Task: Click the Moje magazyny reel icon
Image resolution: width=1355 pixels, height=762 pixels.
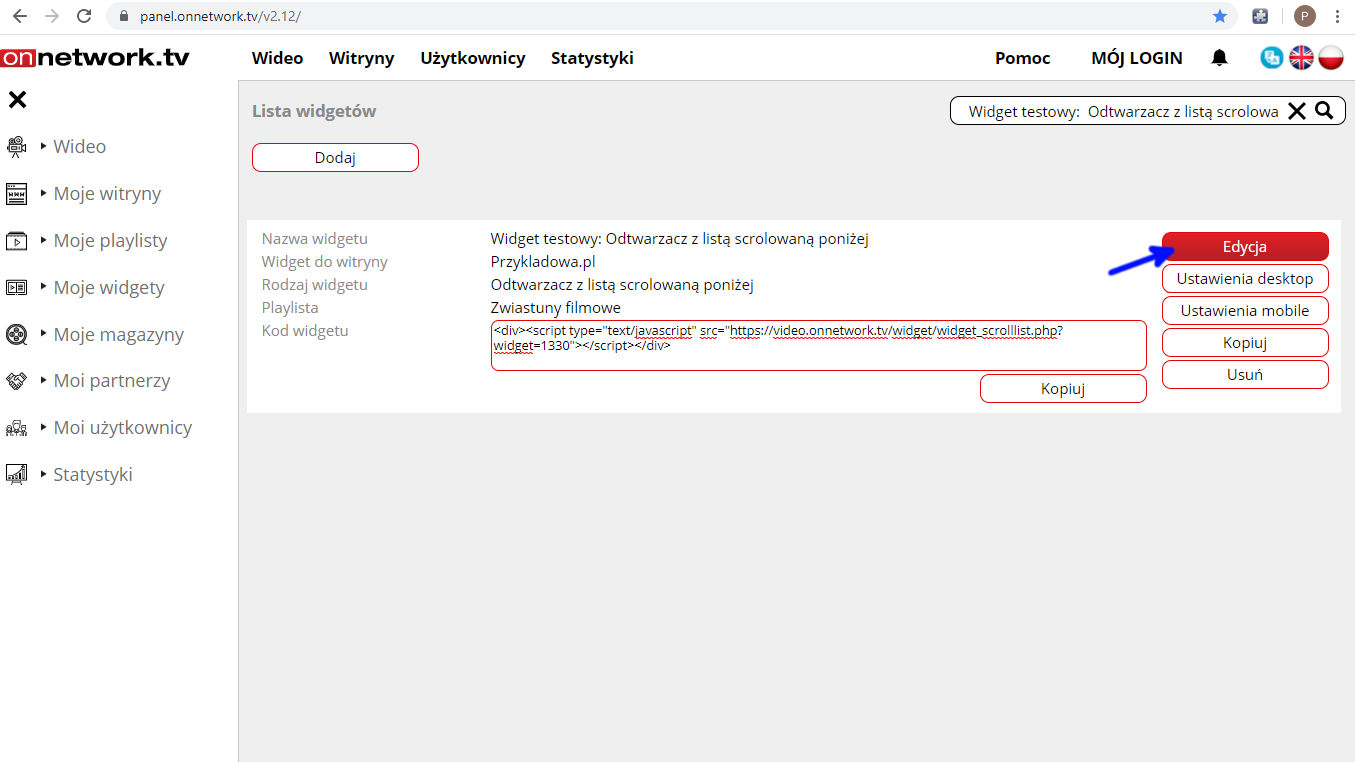Action: 16,334
